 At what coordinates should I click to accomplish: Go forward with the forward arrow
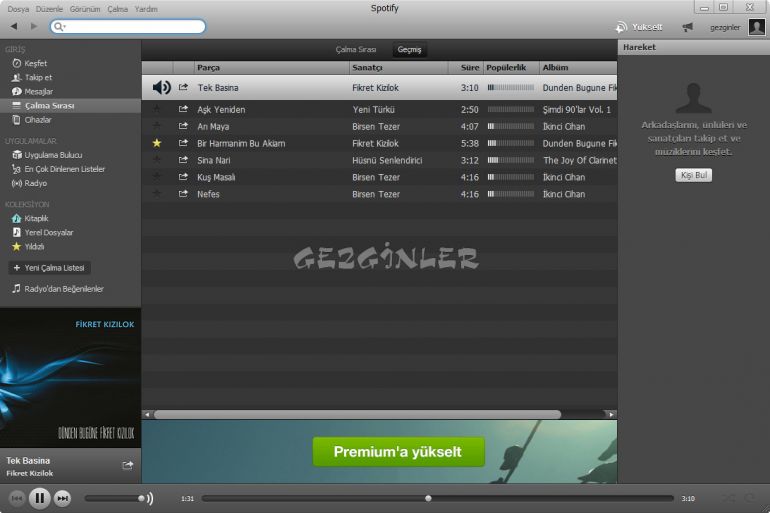coord(33,26)
